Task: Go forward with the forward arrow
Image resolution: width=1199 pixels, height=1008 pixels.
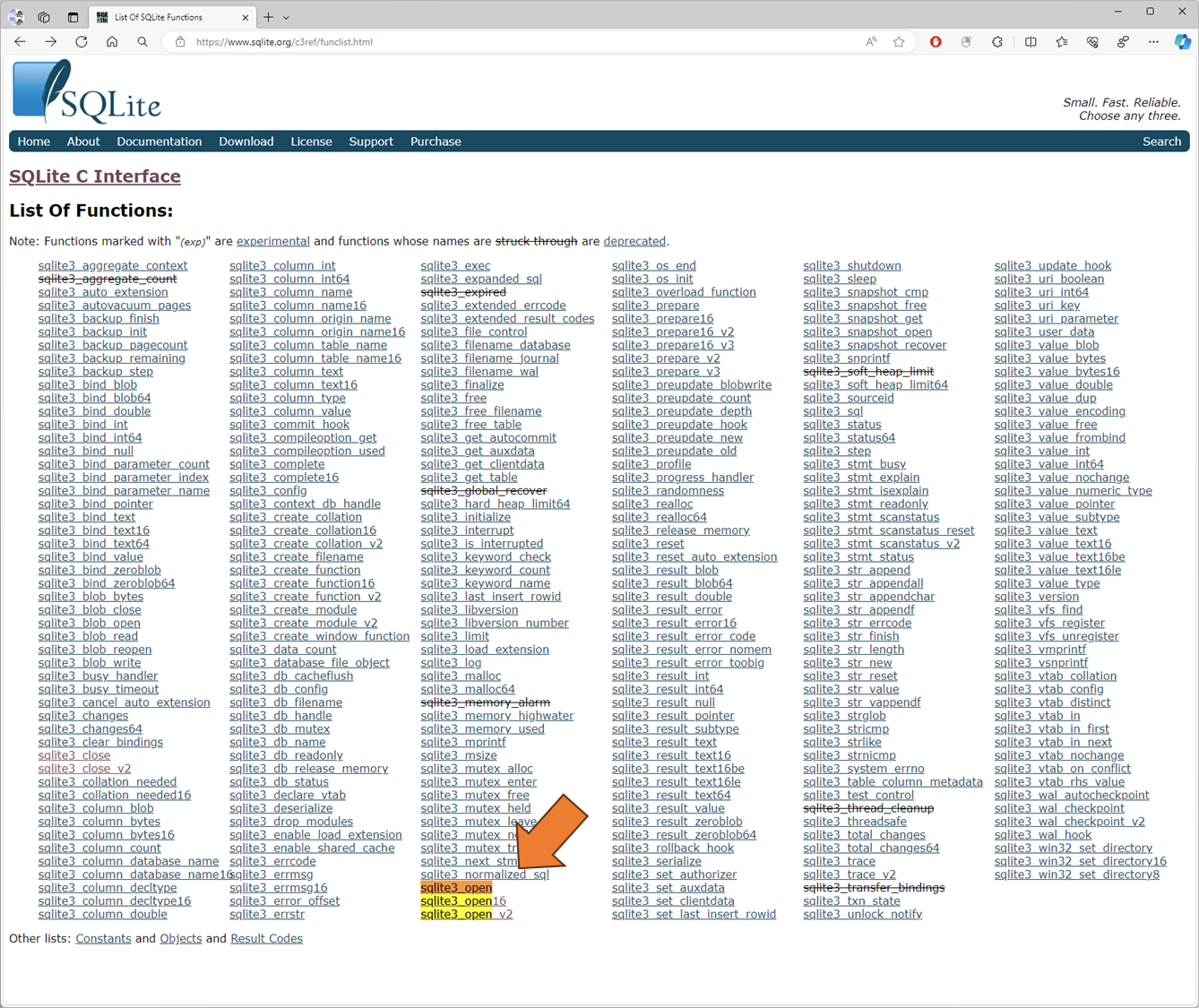Action: point(51,42)
